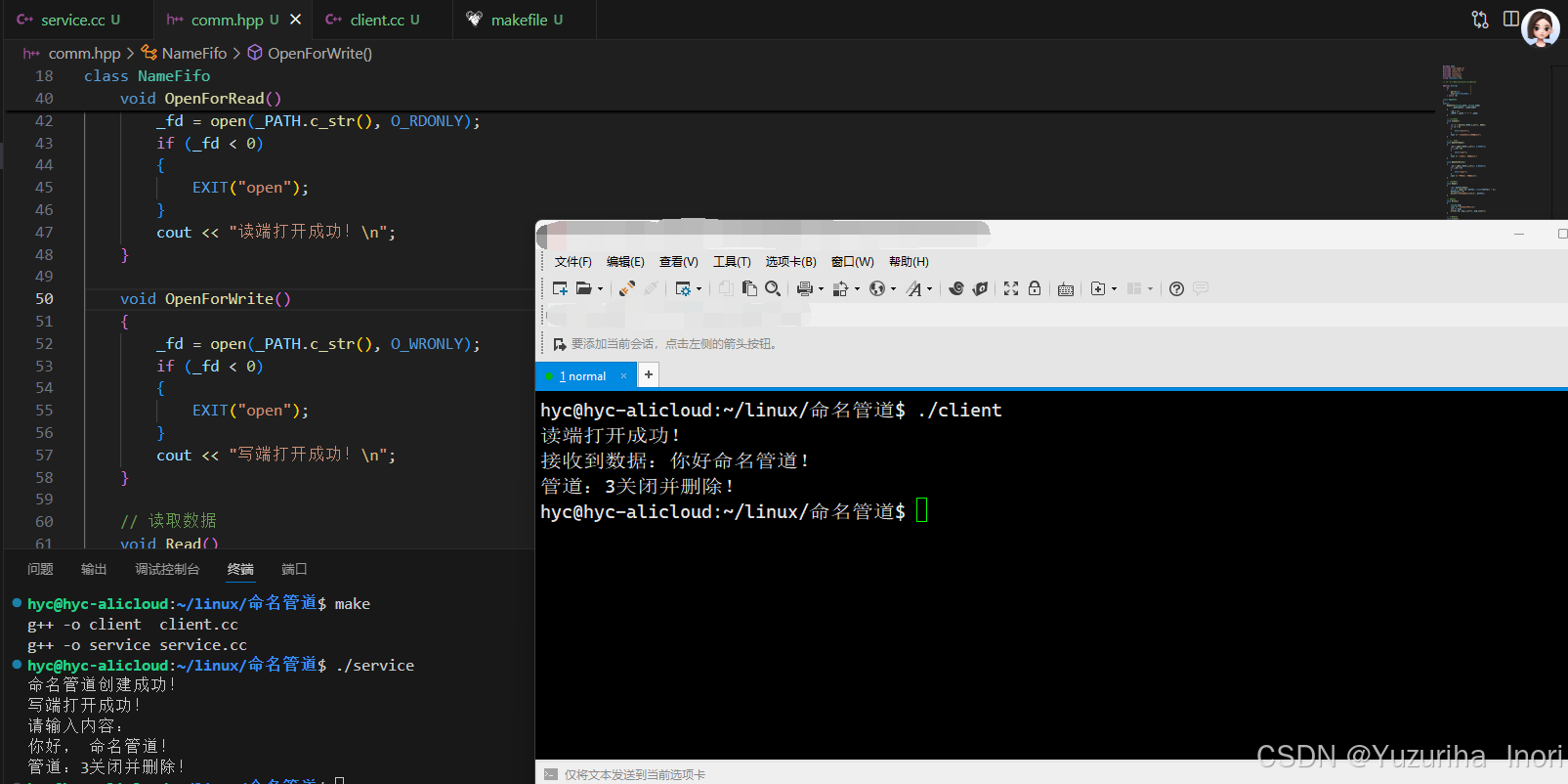Click line number 50 in the editor gutter
Viewport: 1568px width, 784px height.
coord(44,299)
